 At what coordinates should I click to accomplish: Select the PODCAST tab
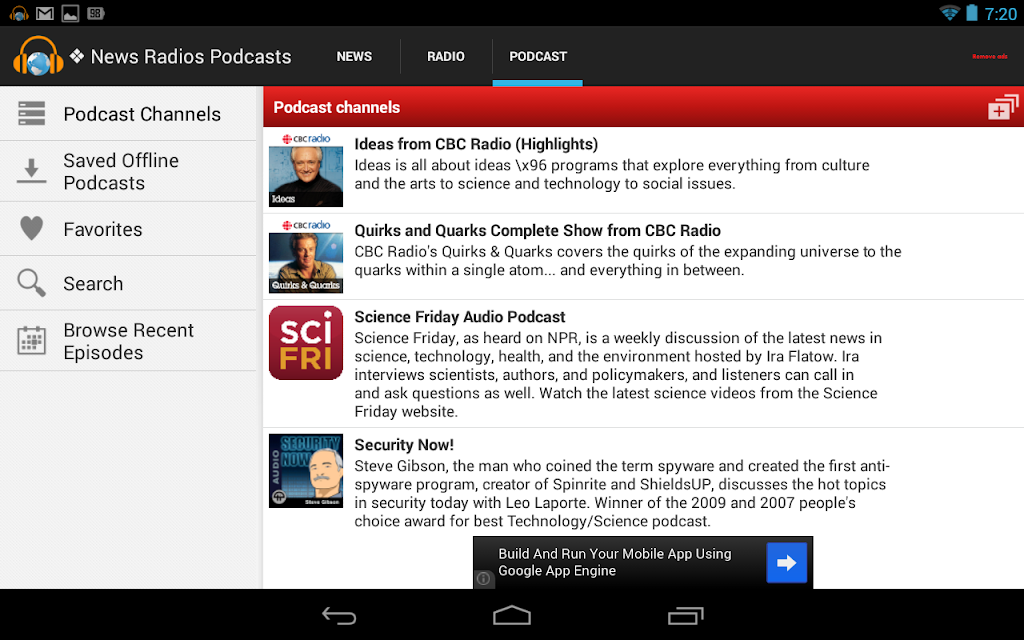[x=537, y=56]
